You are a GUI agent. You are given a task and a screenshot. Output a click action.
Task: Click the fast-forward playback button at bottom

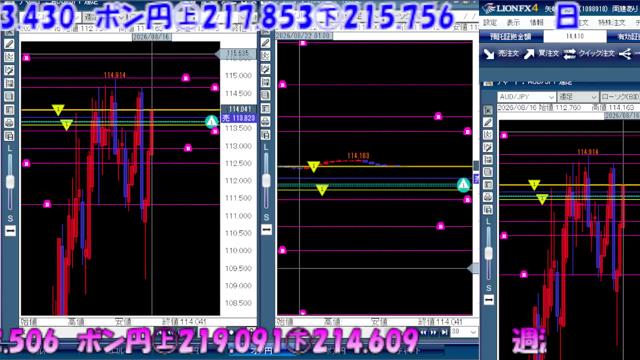pyautogui.click(x=433, y=333)
